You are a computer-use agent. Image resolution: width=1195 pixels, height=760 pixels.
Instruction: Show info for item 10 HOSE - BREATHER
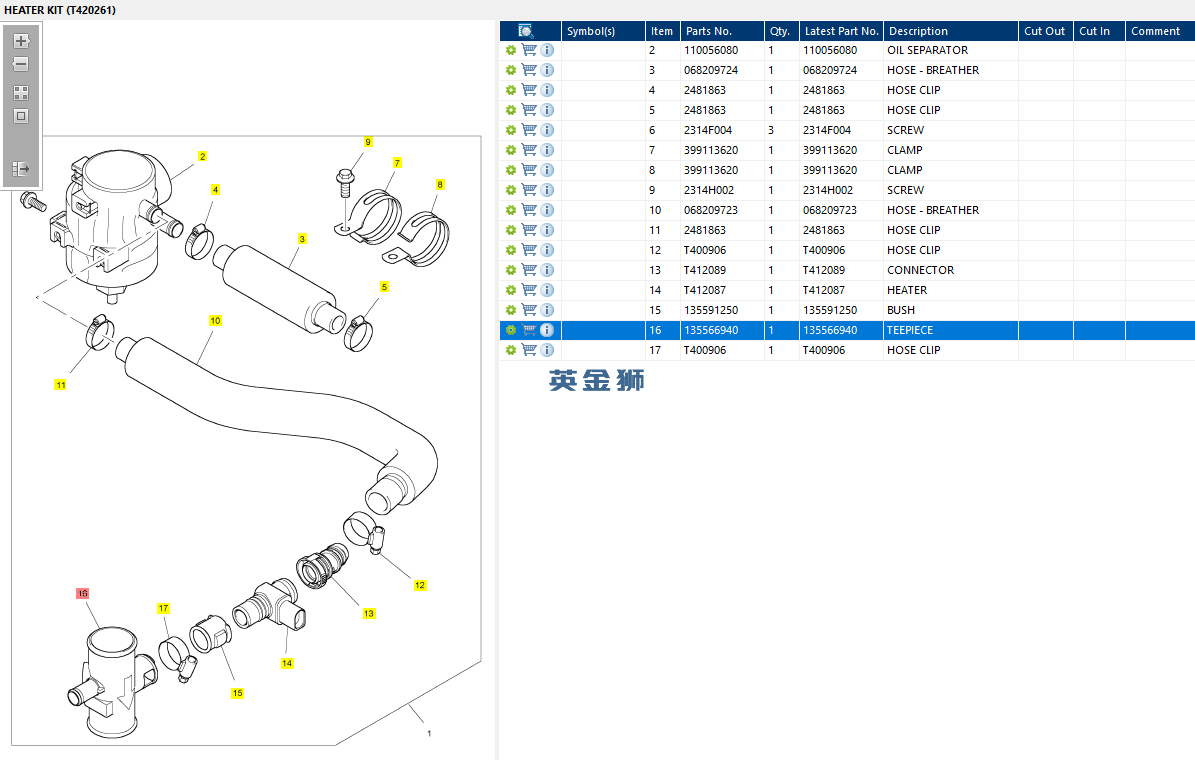(x=547, y=210)
